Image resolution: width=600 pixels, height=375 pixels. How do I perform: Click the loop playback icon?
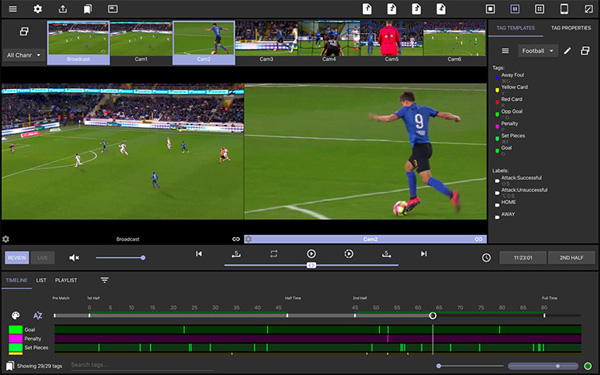[x=274, y=254]
